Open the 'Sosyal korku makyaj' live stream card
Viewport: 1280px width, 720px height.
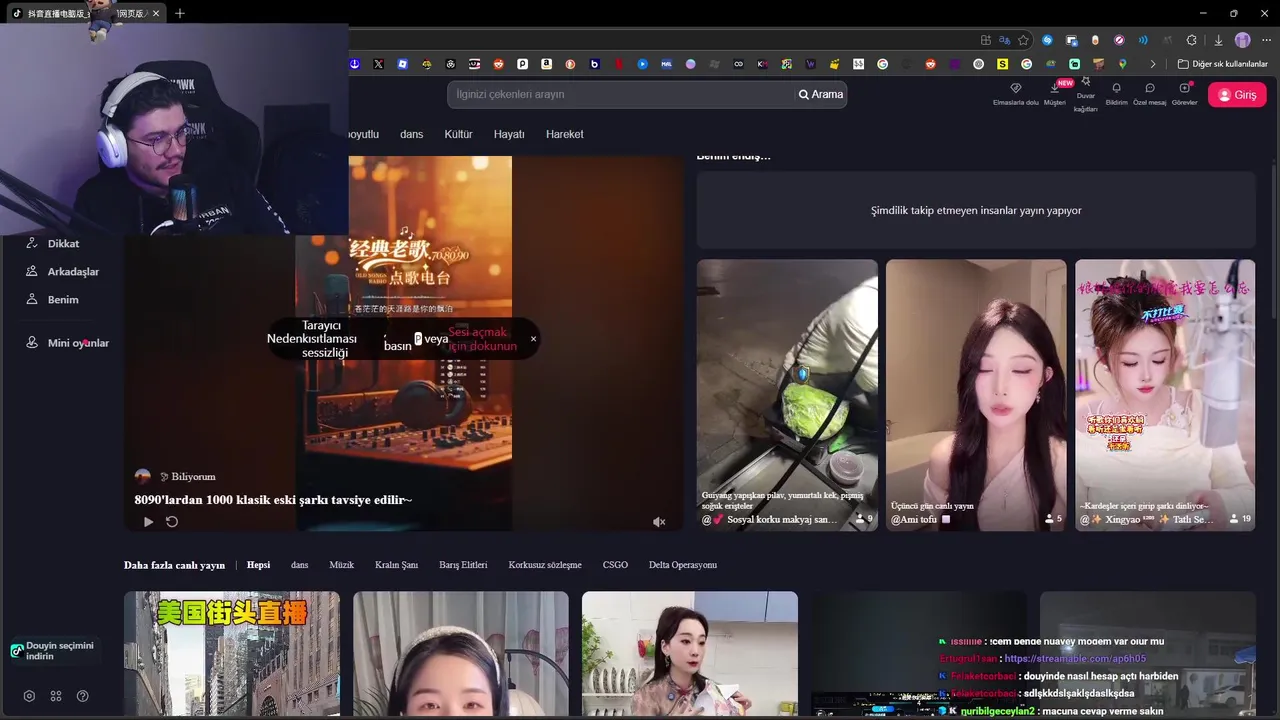(x=787, y=395)
